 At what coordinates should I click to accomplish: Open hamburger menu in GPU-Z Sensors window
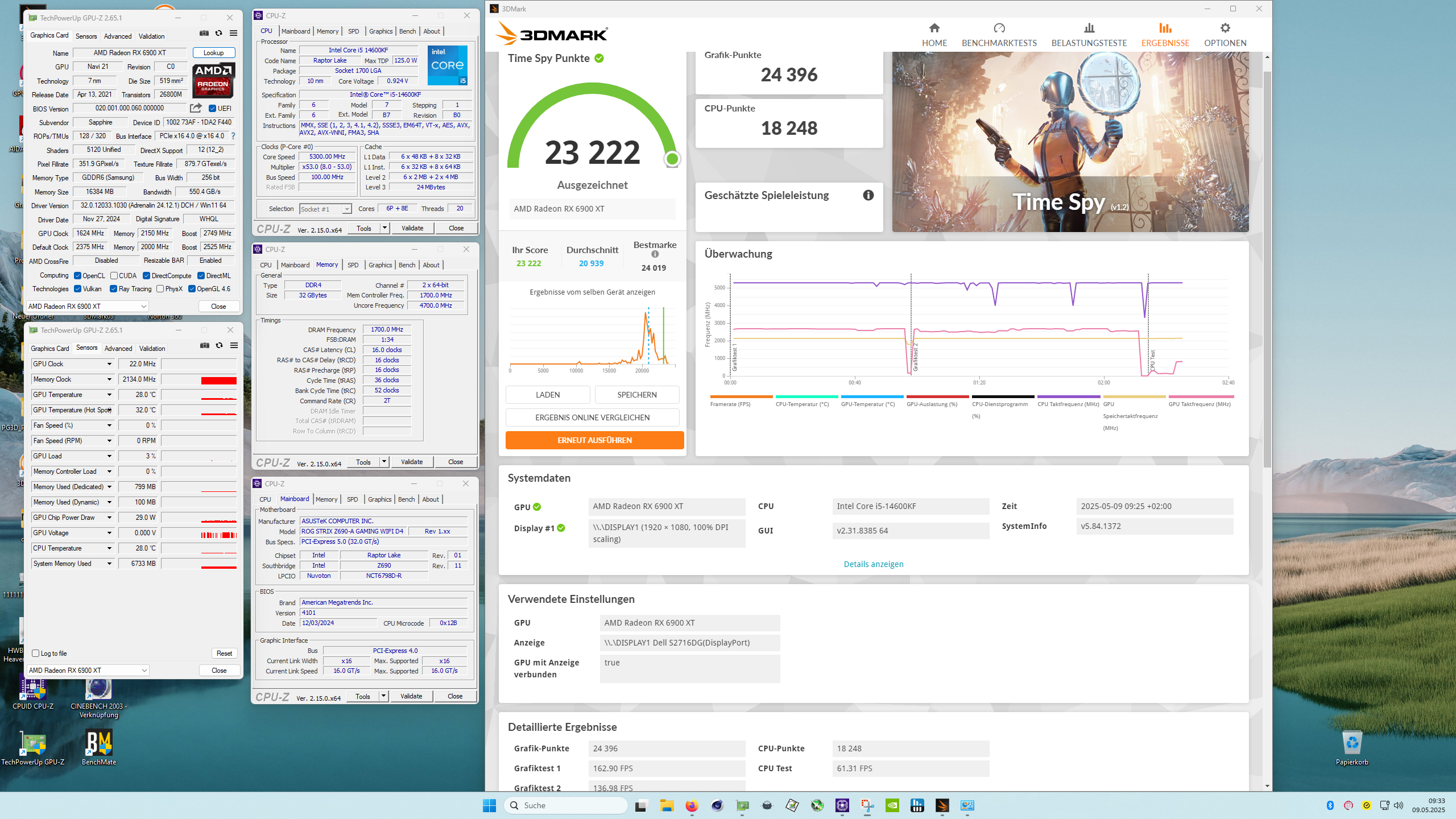(x=234, y=346)
